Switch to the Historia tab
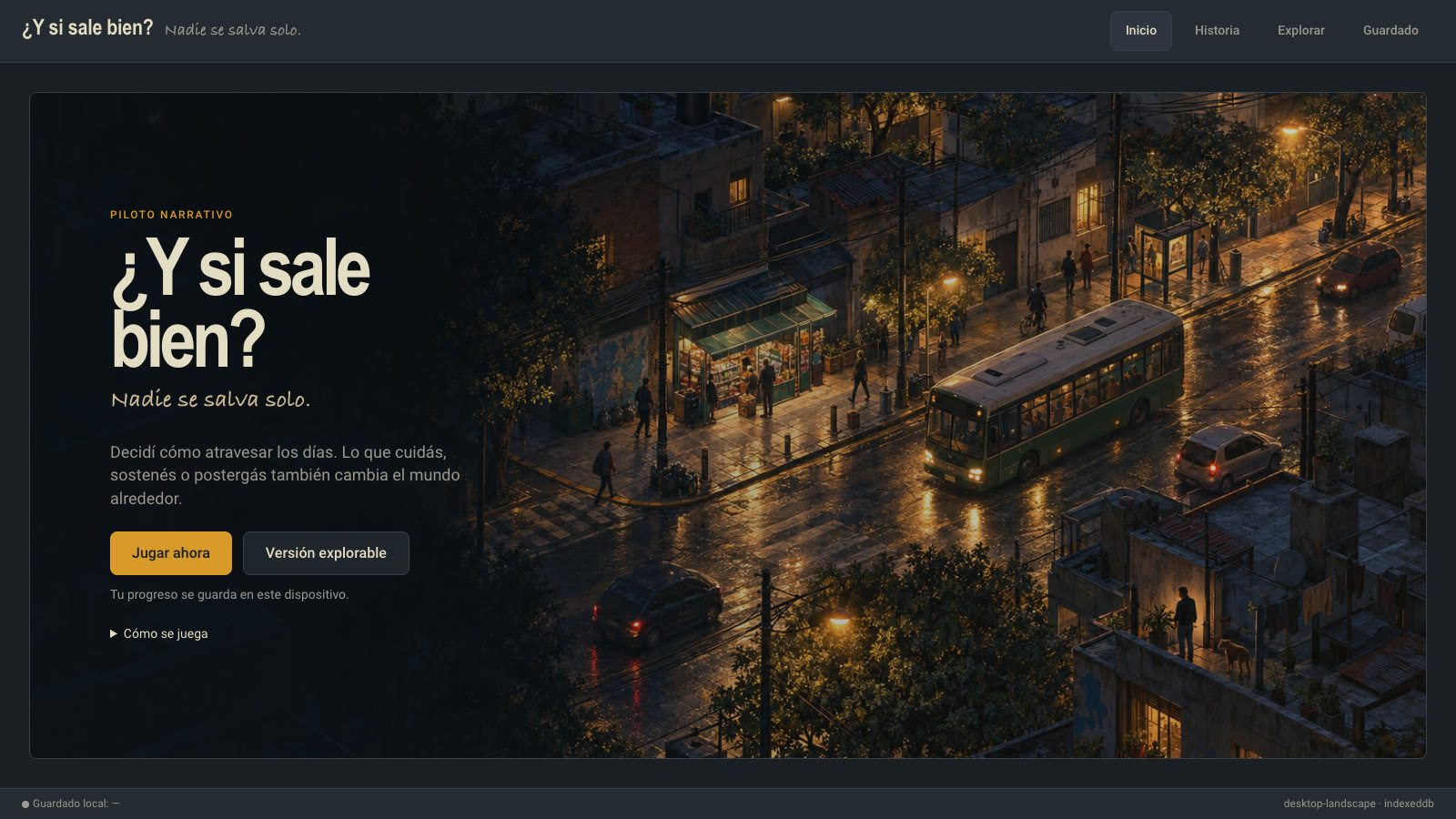 click(x=1217, y=31)
